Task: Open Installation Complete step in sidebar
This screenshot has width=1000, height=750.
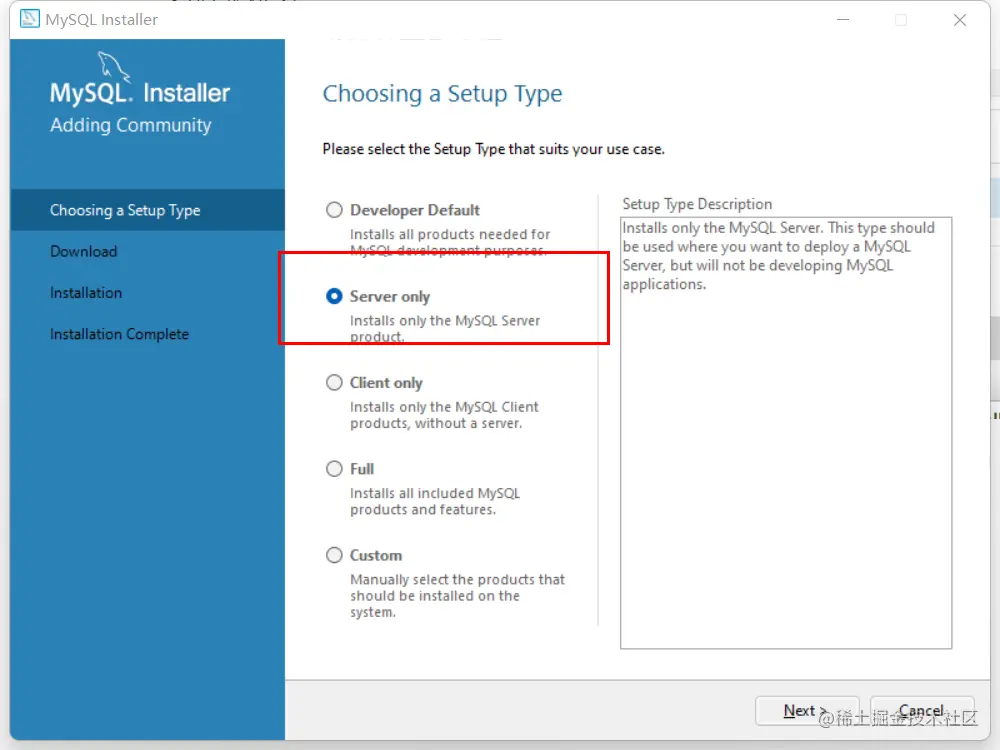Action: coord(119,334)
